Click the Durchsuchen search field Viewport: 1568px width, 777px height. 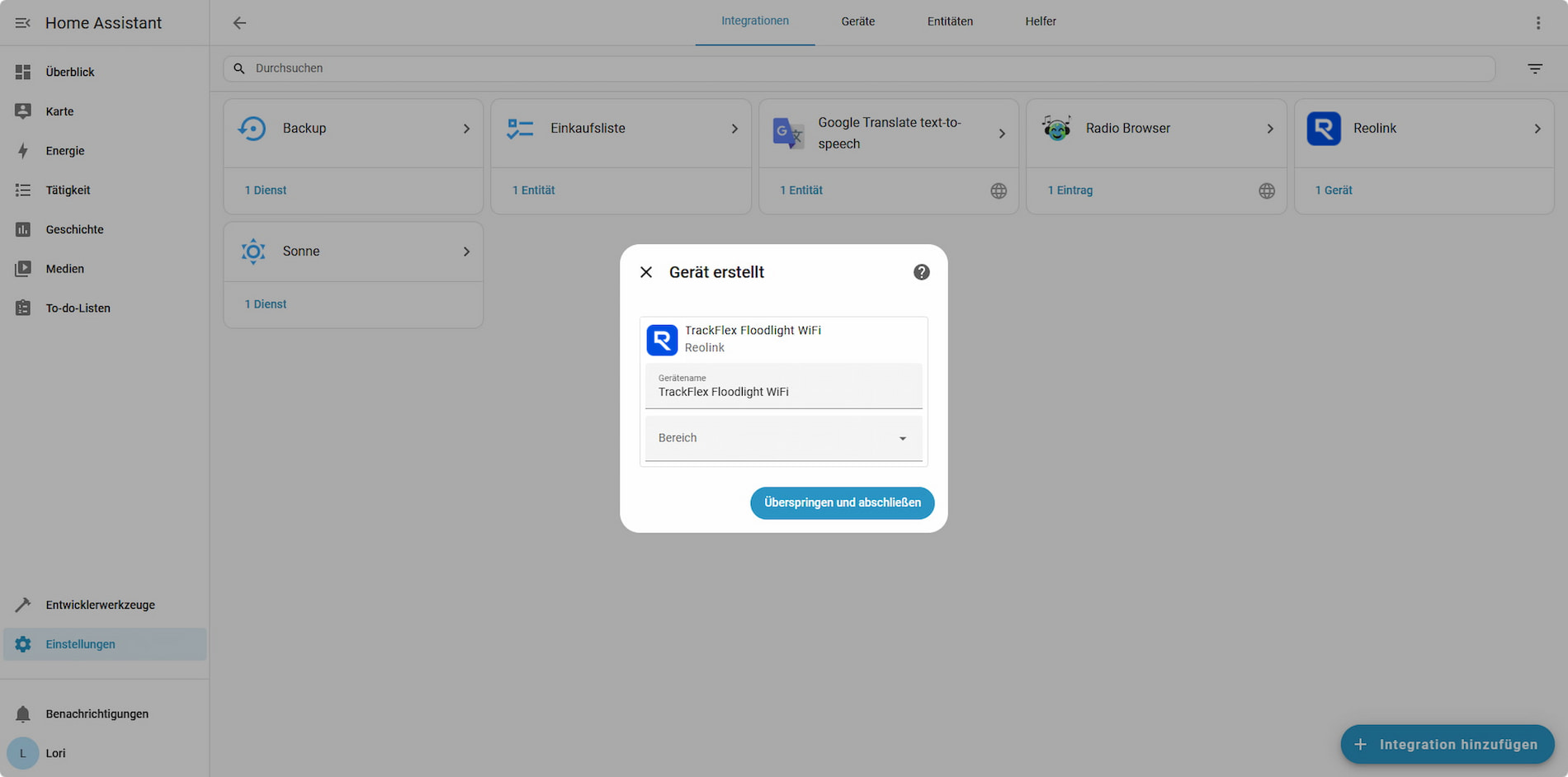tap(859, 68)
